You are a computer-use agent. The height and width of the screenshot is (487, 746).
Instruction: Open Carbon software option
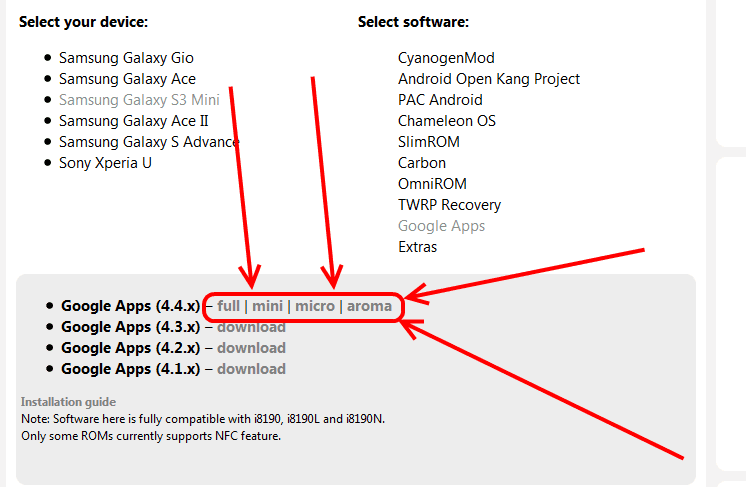[x=422, y=163]
